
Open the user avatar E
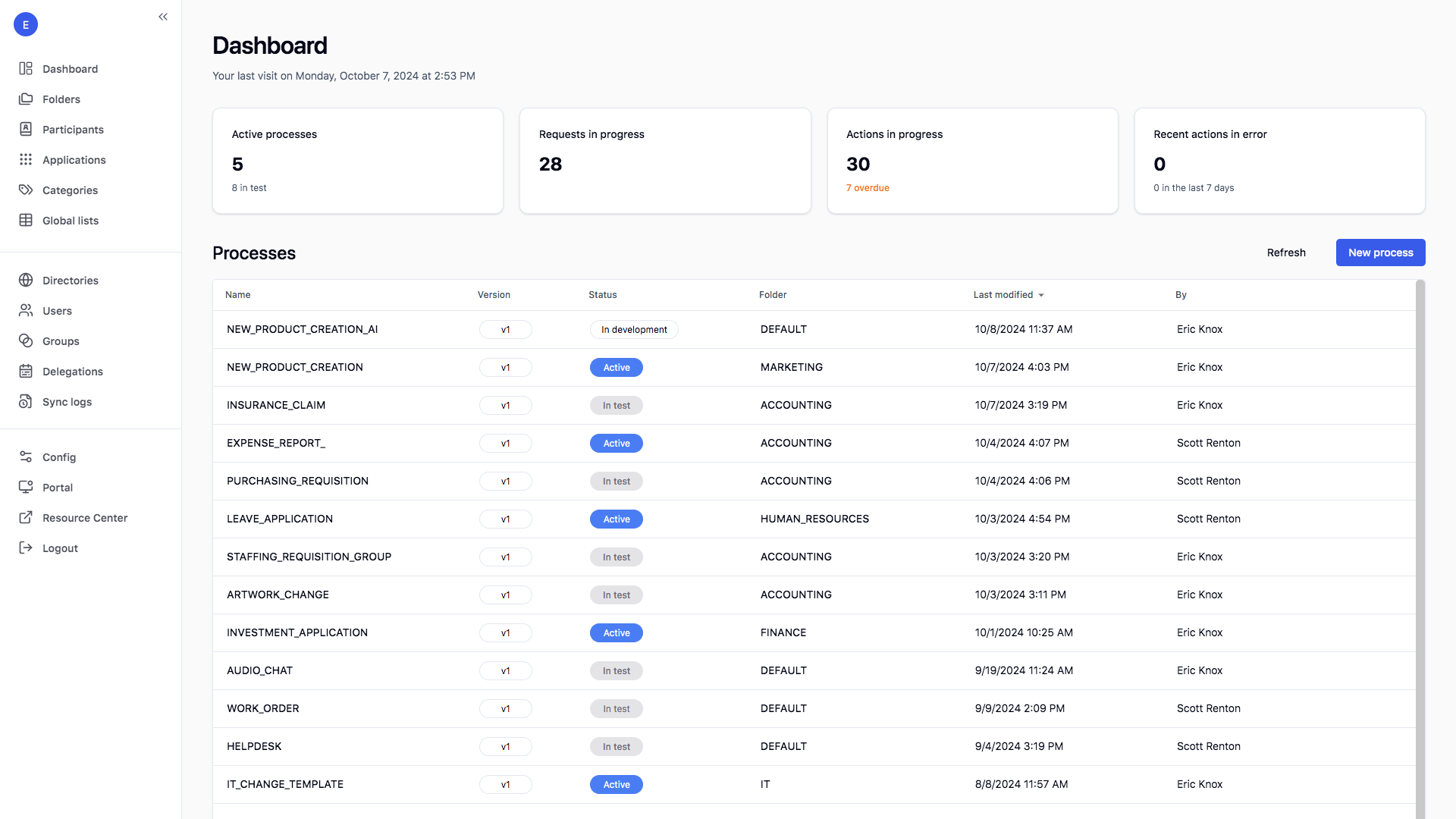(x=26, y=24)
